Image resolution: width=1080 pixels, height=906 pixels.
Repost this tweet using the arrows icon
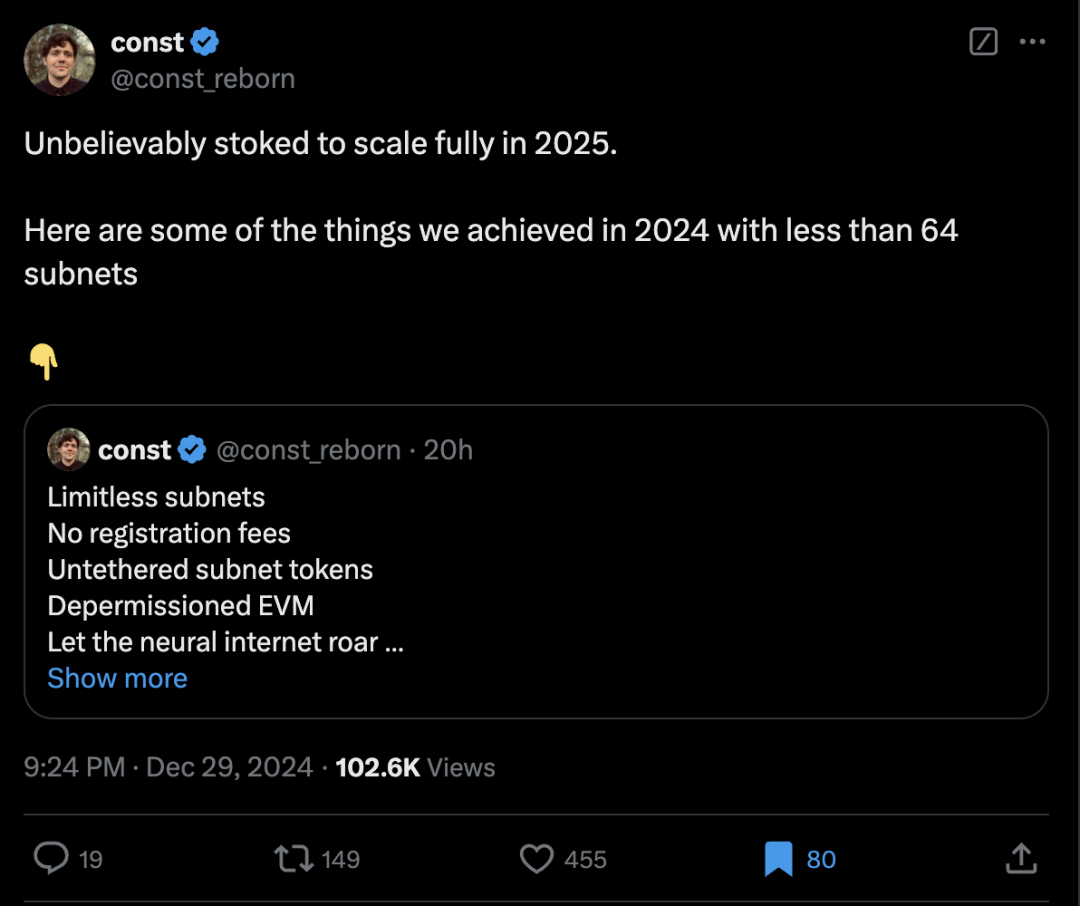pos(295,858)
